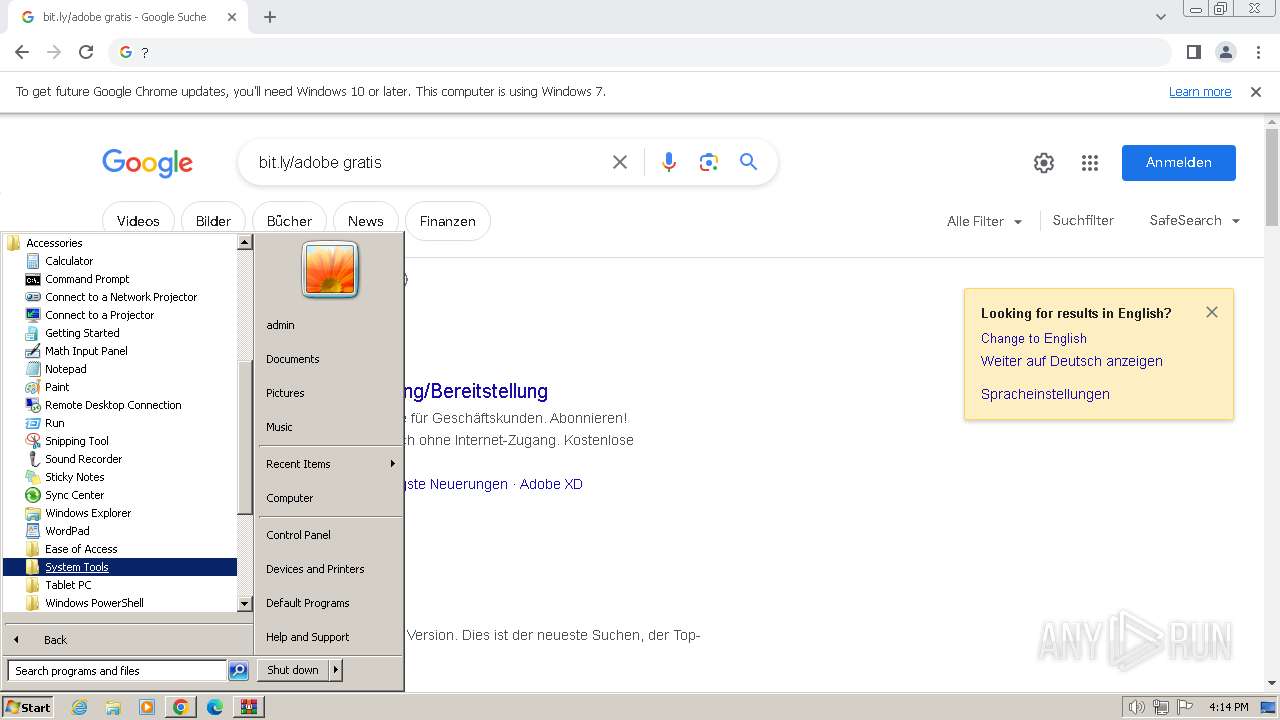Select the Bücher filter tab

[x=289, y=221]
